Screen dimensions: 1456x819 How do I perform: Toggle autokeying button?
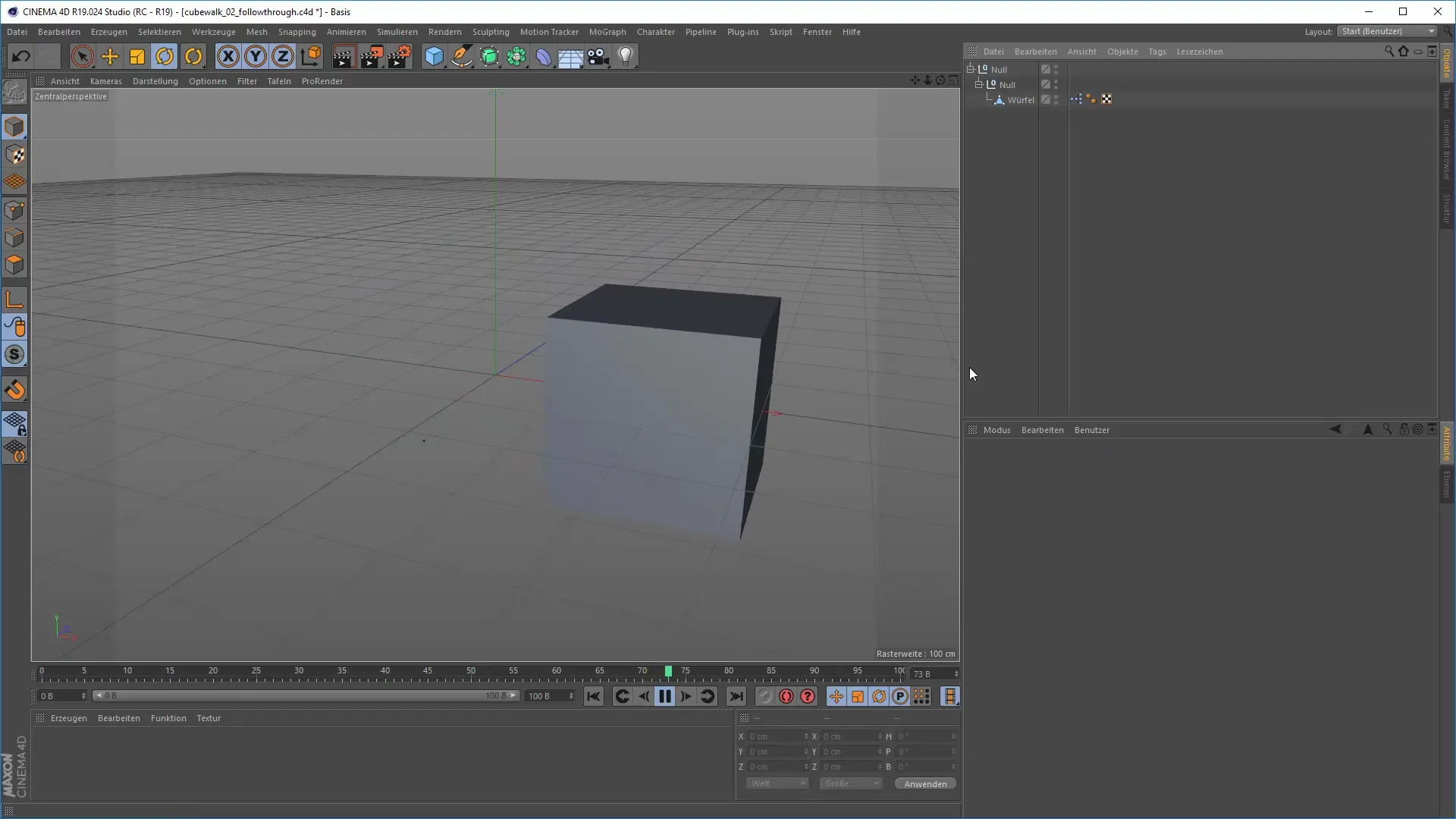[x=786, y=696]
